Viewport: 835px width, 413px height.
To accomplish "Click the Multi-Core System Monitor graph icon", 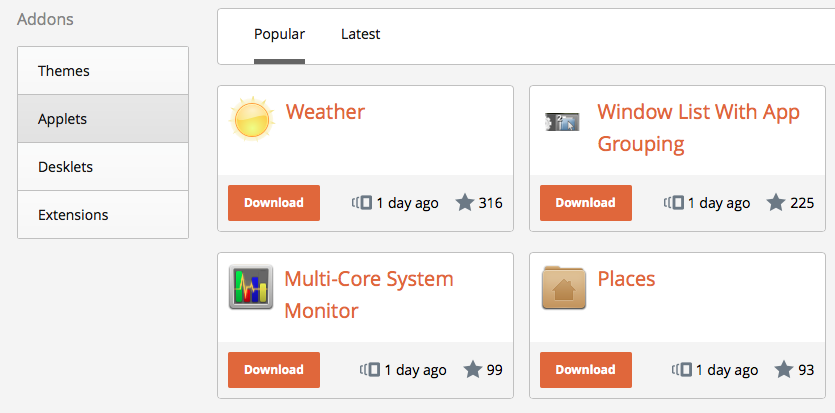I will coord(251,287).
